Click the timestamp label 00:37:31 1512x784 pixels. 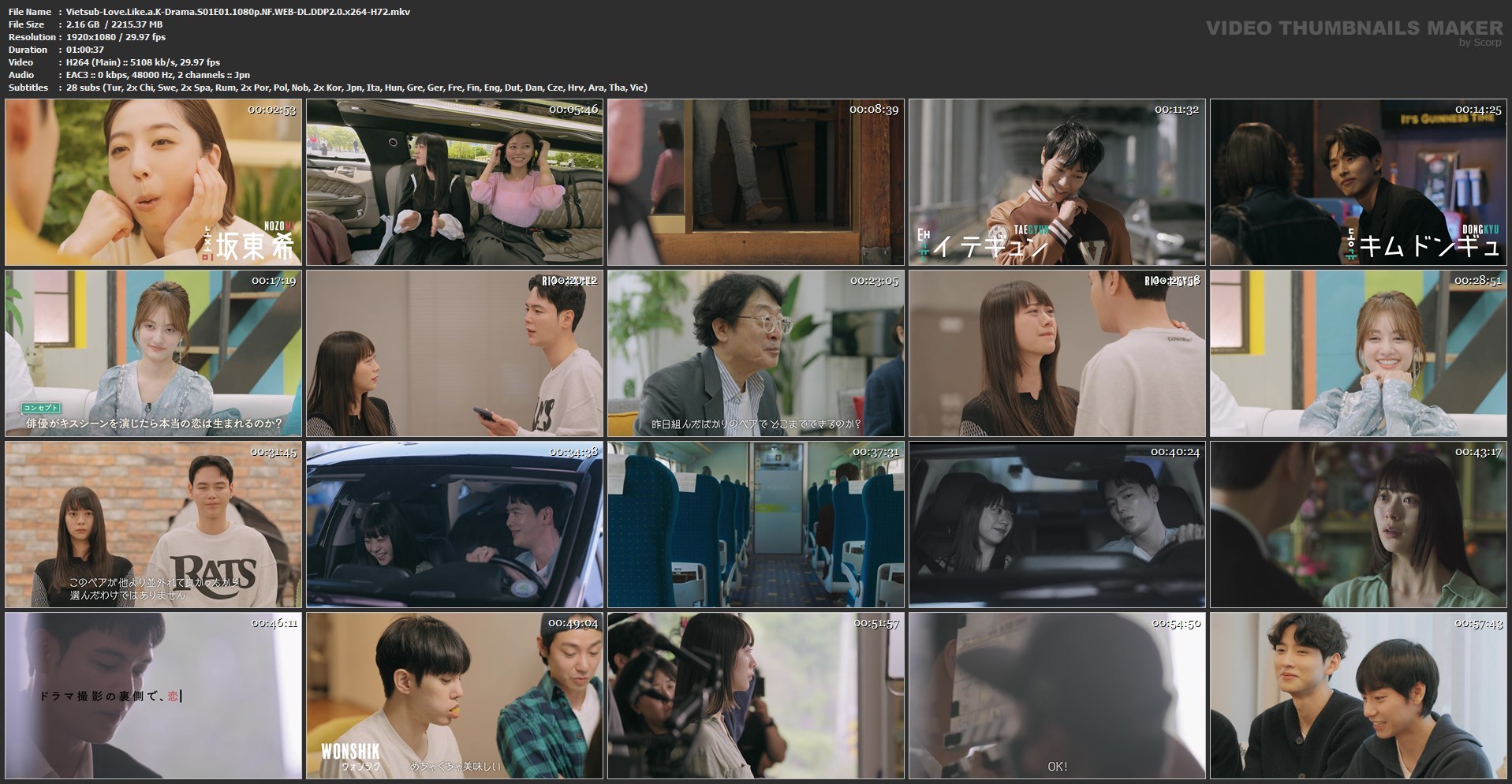click(x=875, y=452)
